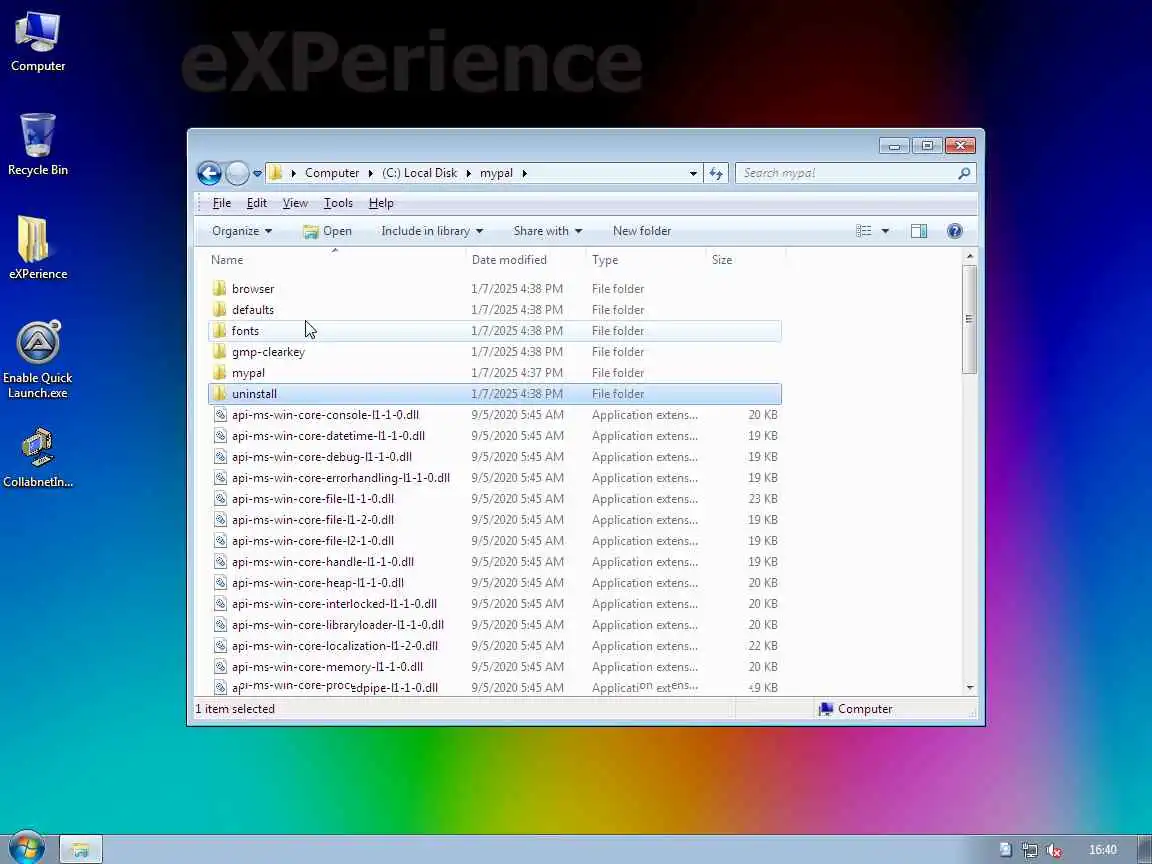Screen dimensions: 1152x864
Task: Click the first system tray icon
Action: (x=1006, y=850)
